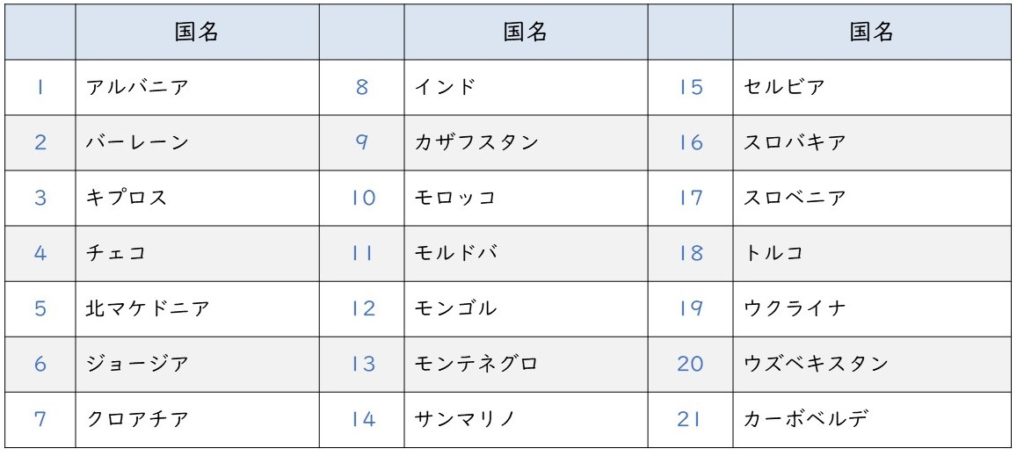The height and width of the screenshot is (456, 1024).
Task: Click the キプロス table entry
Action: click(197, 199)
